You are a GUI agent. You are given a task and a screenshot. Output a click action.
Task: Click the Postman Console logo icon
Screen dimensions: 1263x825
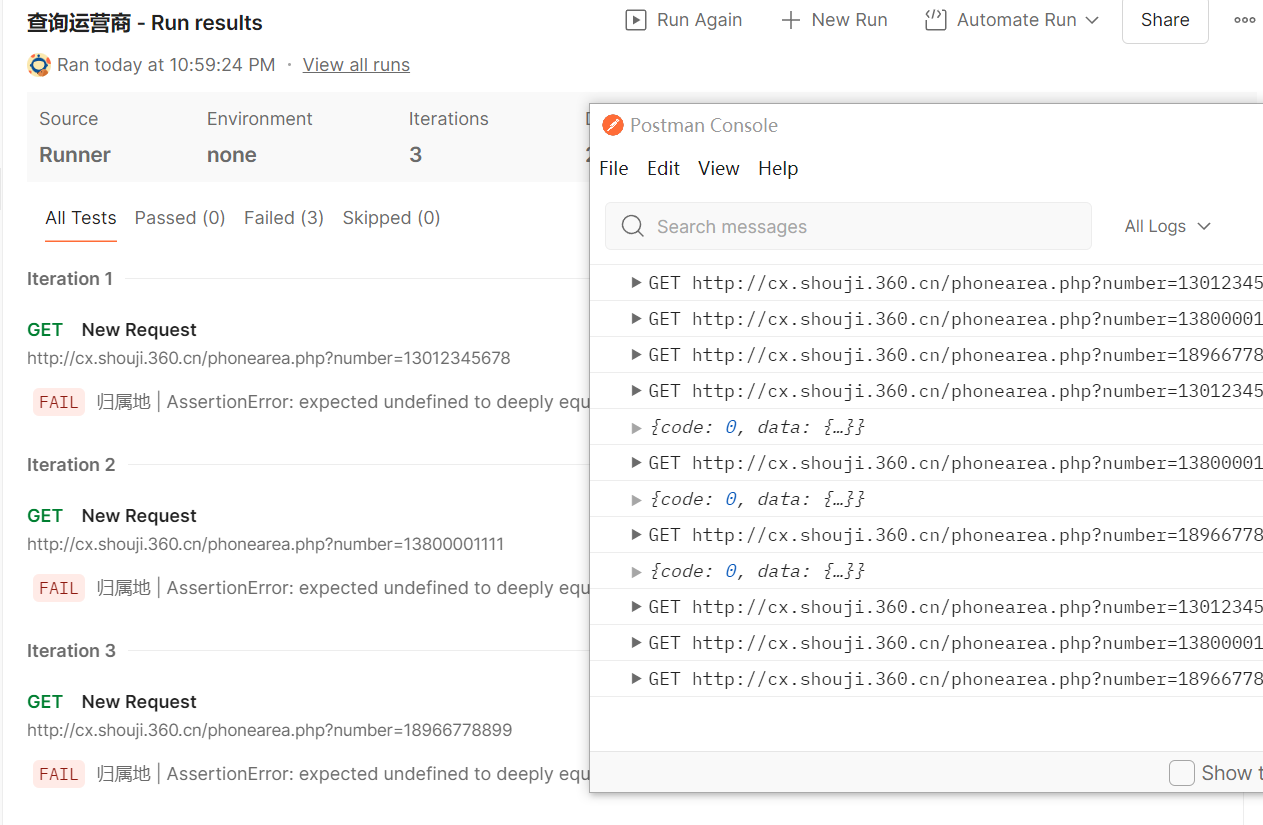612,125
